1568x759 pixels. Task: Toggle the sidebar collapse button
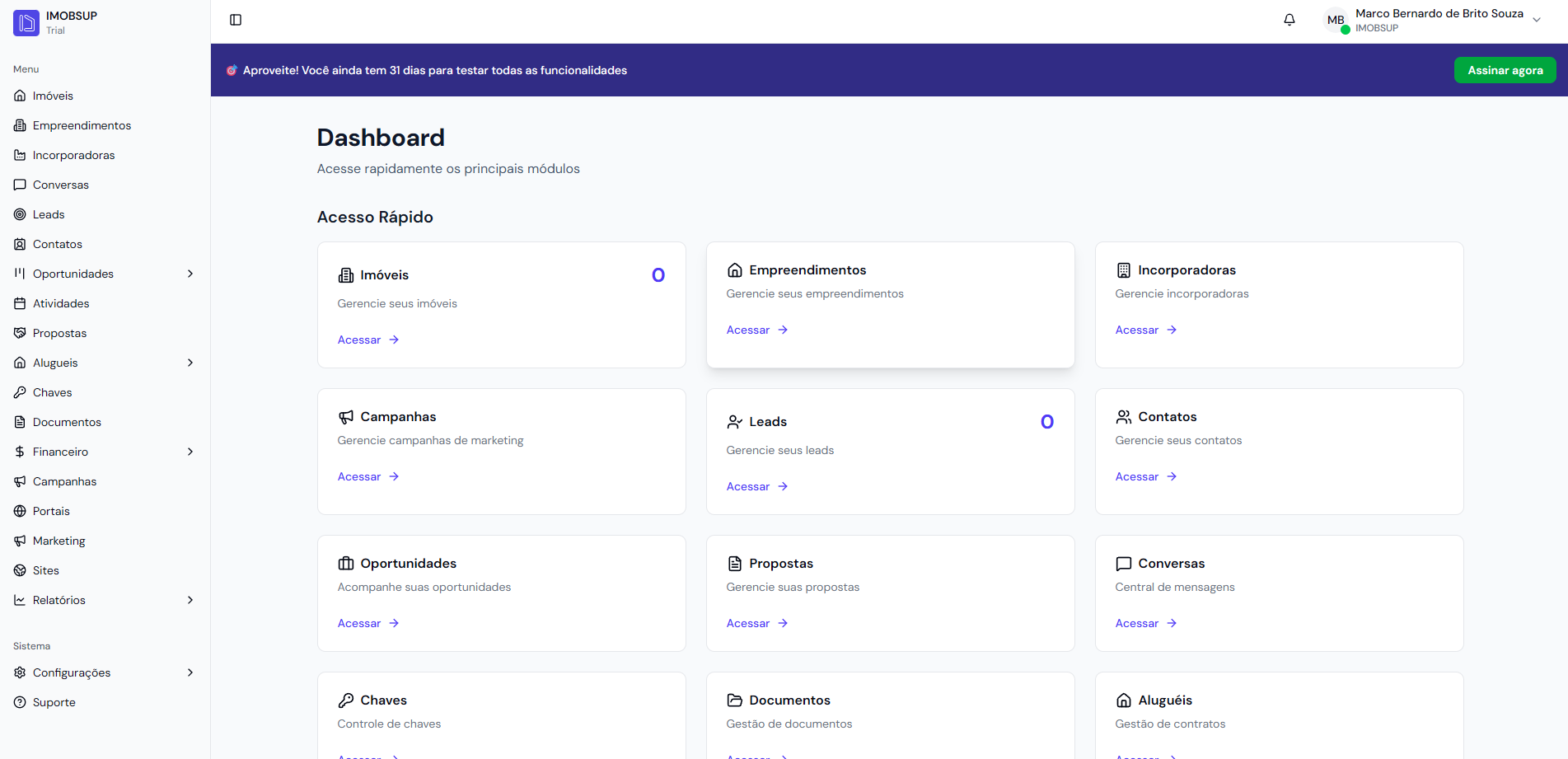tap(236, 20)
